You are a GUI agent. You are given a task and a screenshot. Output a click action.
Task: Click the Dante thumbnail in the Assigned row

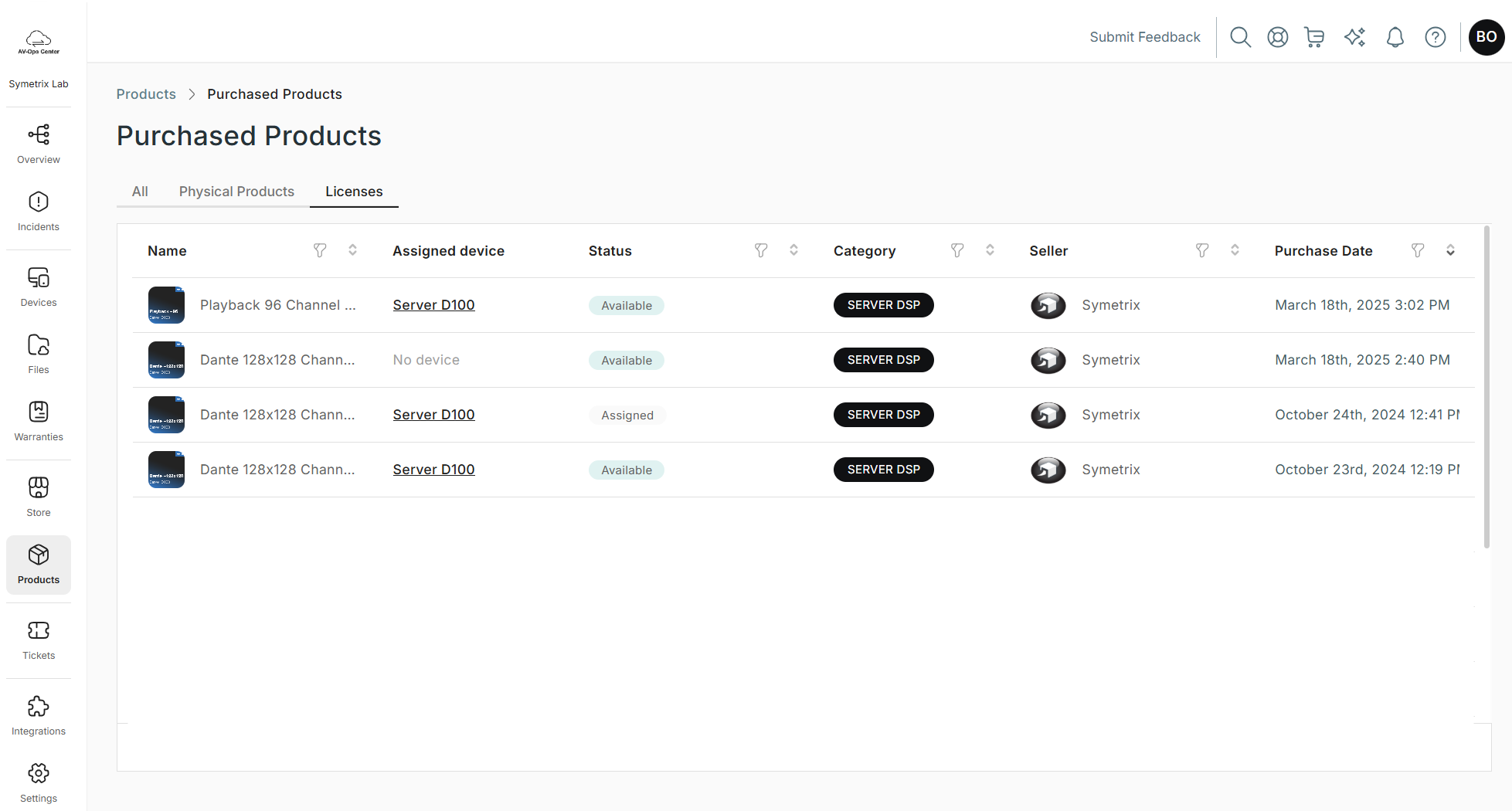pos(166,415)
